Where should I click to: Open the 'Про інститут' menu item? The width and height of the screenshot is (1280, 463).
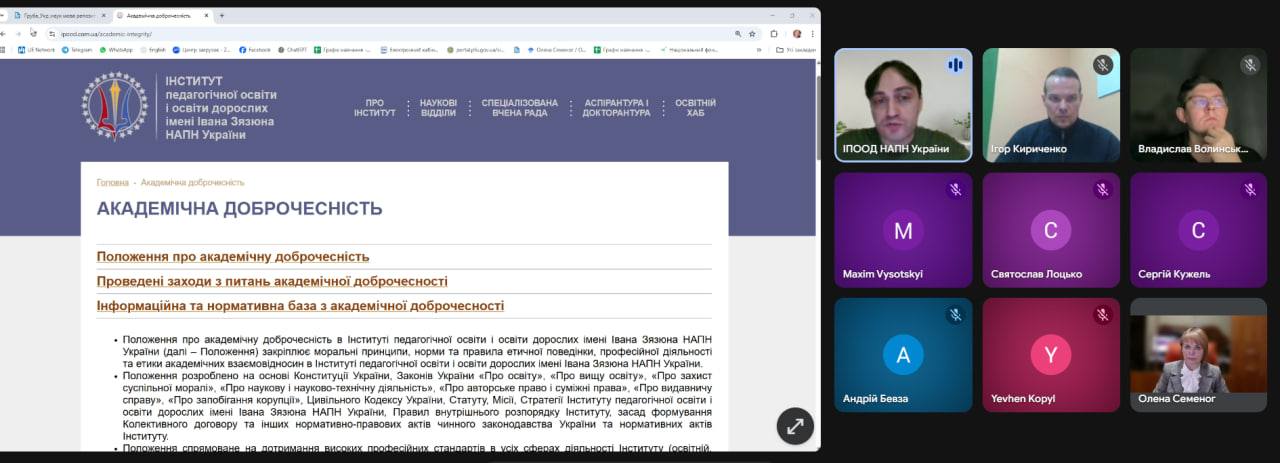pos(374,108)
